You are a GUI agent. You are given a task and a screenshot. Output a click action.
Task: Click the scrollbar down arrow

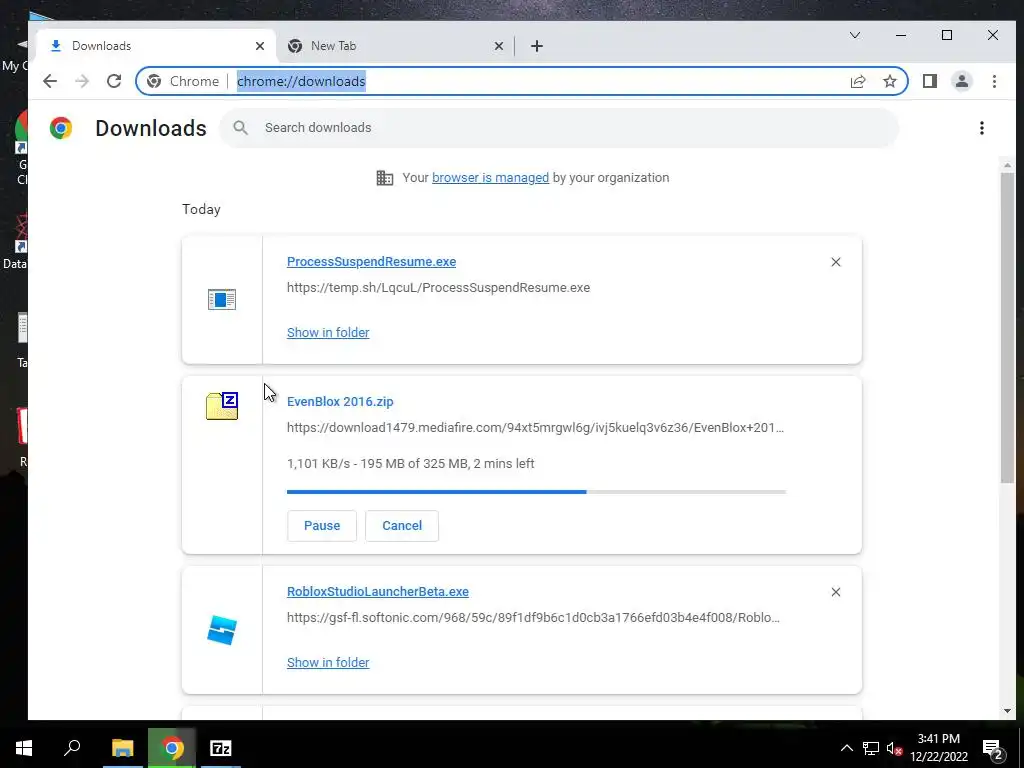click(x=1007, y=711)
